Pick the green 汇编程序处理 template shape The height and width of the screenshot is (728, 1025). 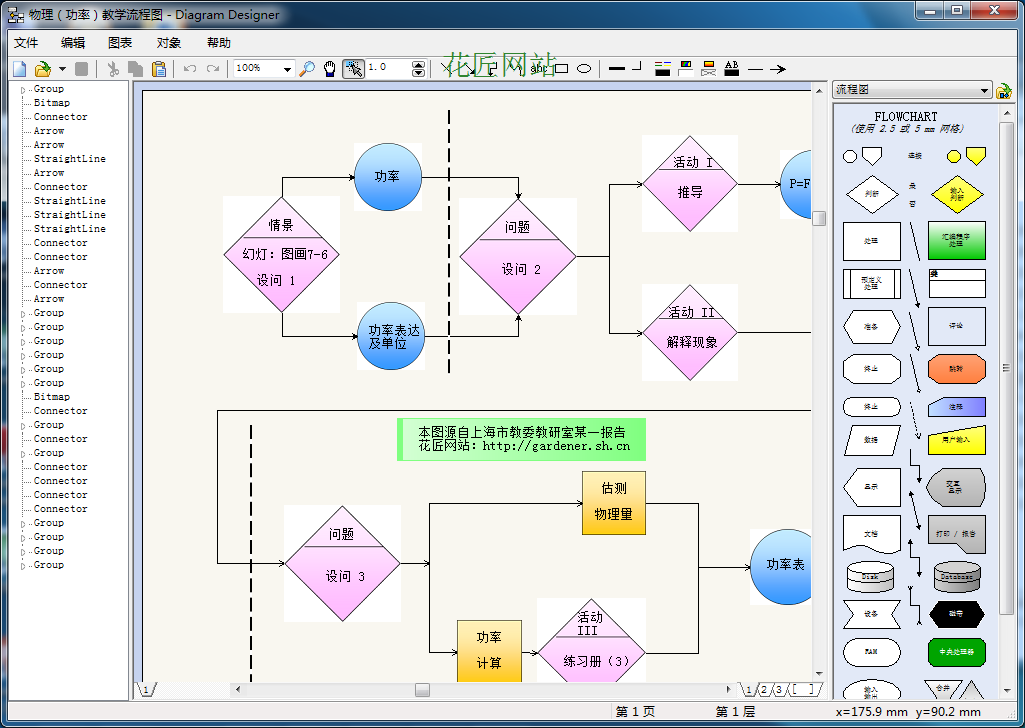click(956, 241)
